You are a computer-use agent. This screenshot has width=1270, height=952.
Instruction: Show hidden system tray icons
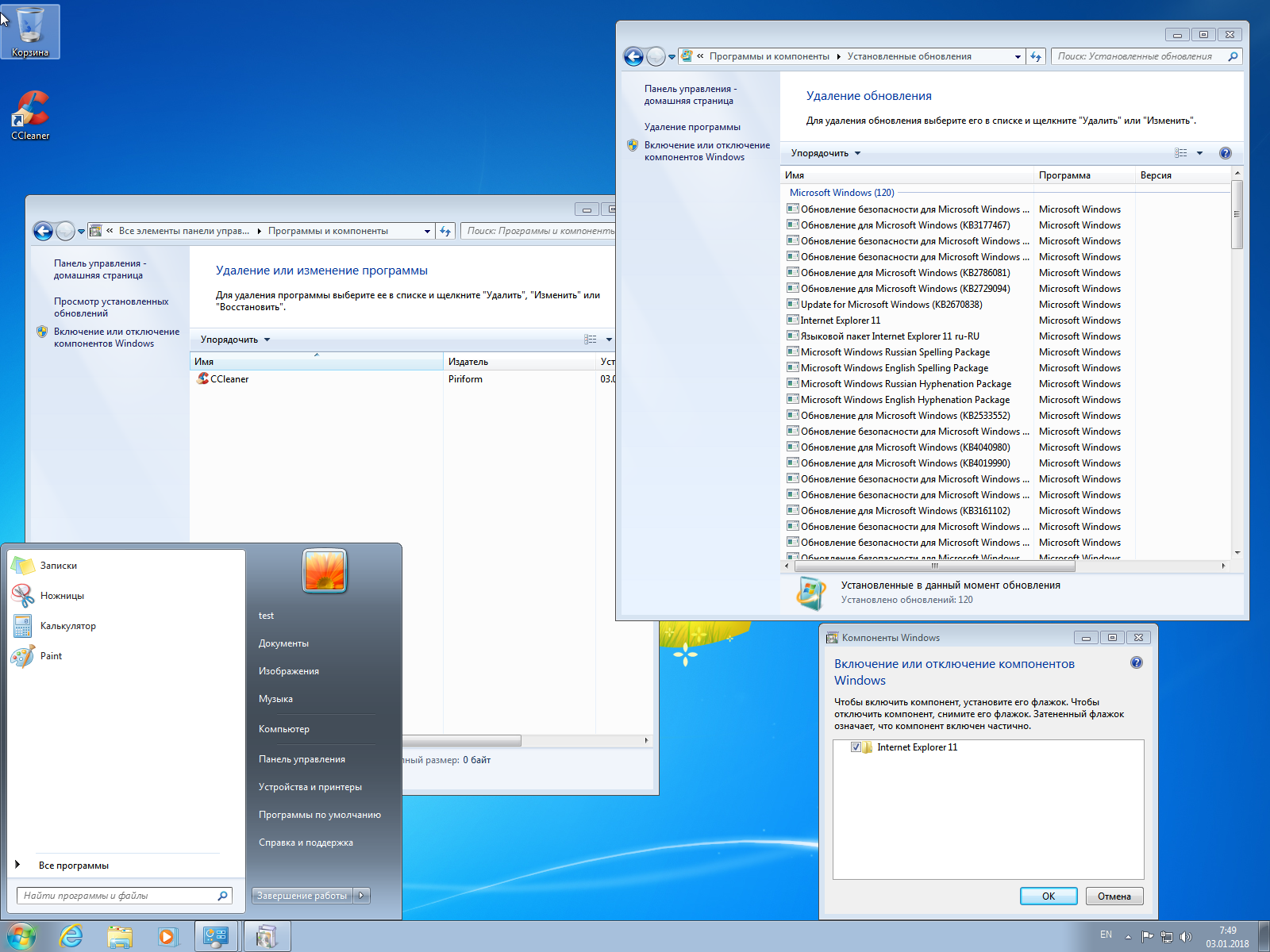pos(1128,937)
